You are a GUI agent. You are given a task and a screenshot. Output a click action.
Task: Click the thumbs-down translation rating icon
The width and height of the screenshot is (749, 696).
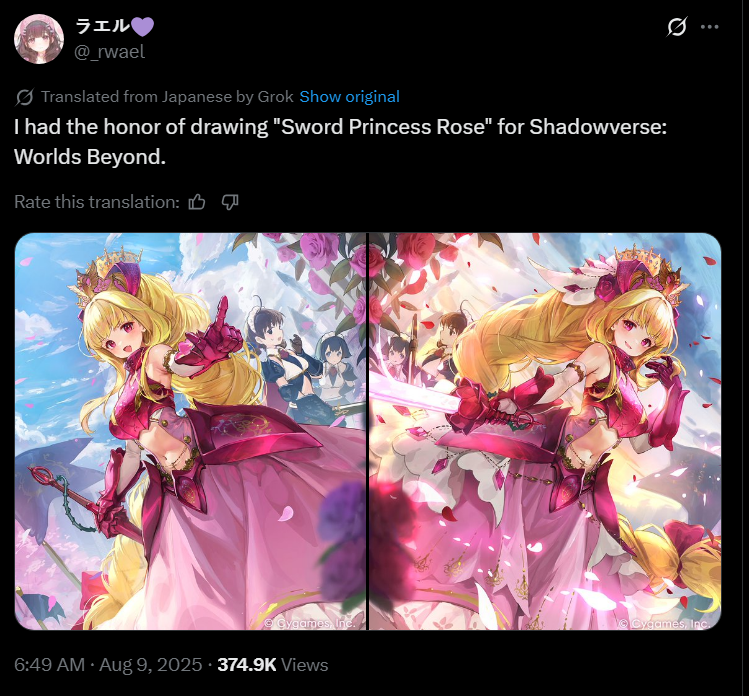pyautogui.click(x=230, y=202)
